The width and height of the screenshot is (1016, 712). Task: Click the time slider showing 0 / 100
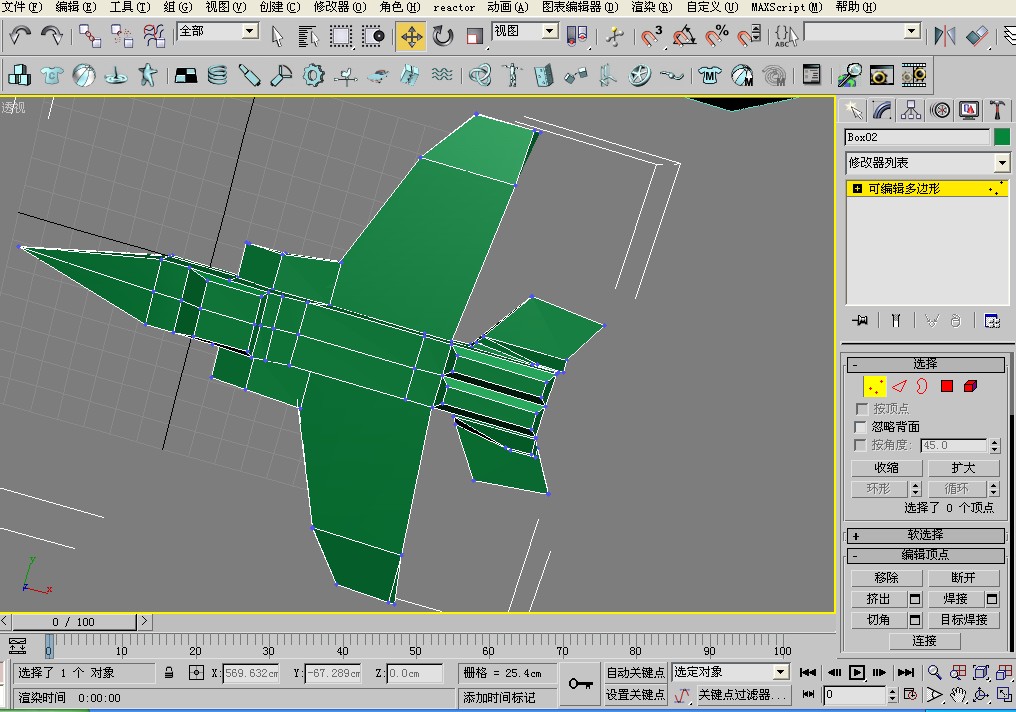(74, 623)
